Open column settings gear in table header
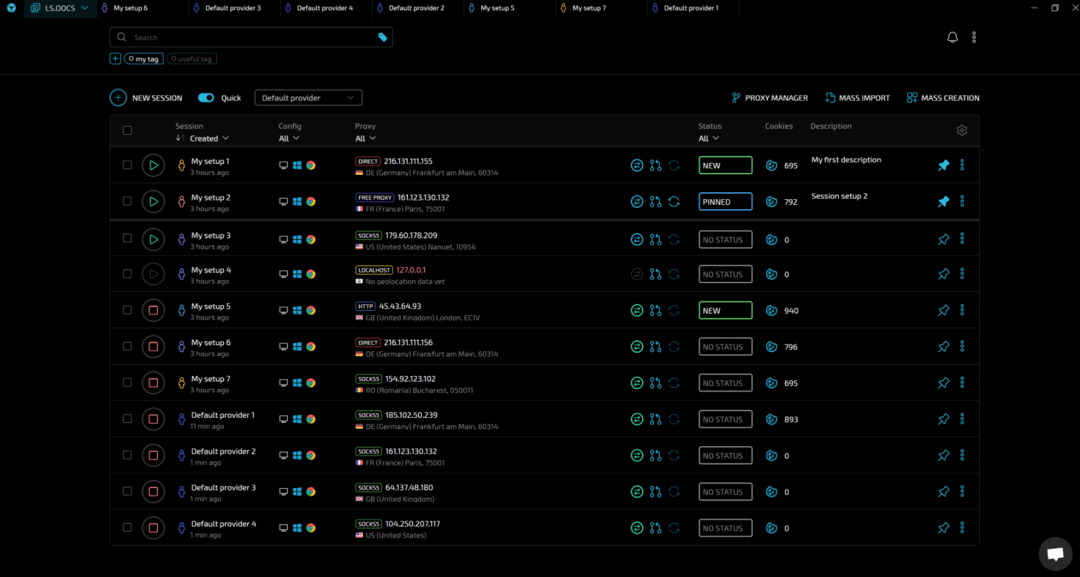 coord(962,130)
